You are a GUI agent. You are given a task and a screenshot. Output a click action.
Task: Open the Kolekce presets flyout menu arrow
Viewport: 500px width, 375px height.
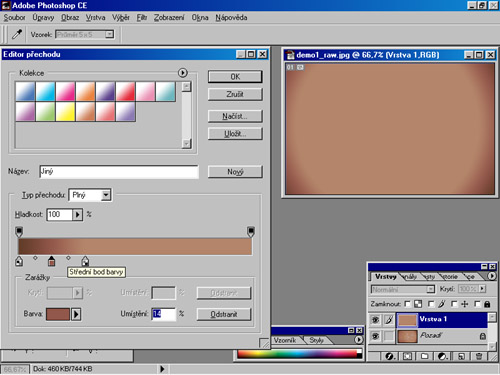pyautogui.click(x=182, y=73)
